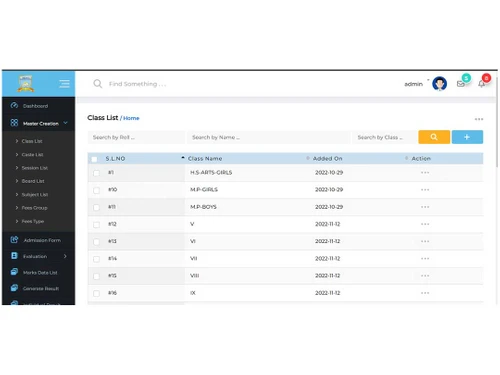Click the blue plus add button
Image resolution: width=500 pixels, height=375 pixels.
pos(467,137)
